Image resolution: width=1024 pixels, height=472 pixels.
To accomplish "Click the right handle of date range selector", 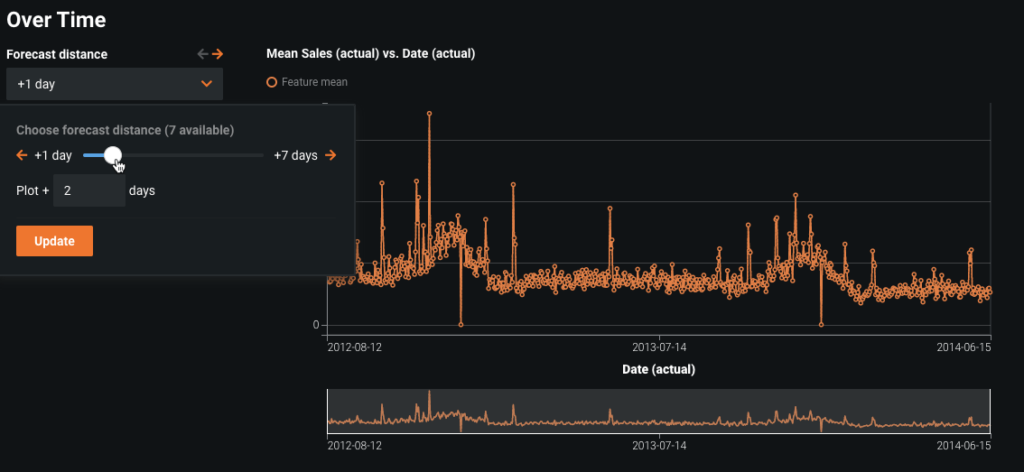I will [x=991, y=412].
